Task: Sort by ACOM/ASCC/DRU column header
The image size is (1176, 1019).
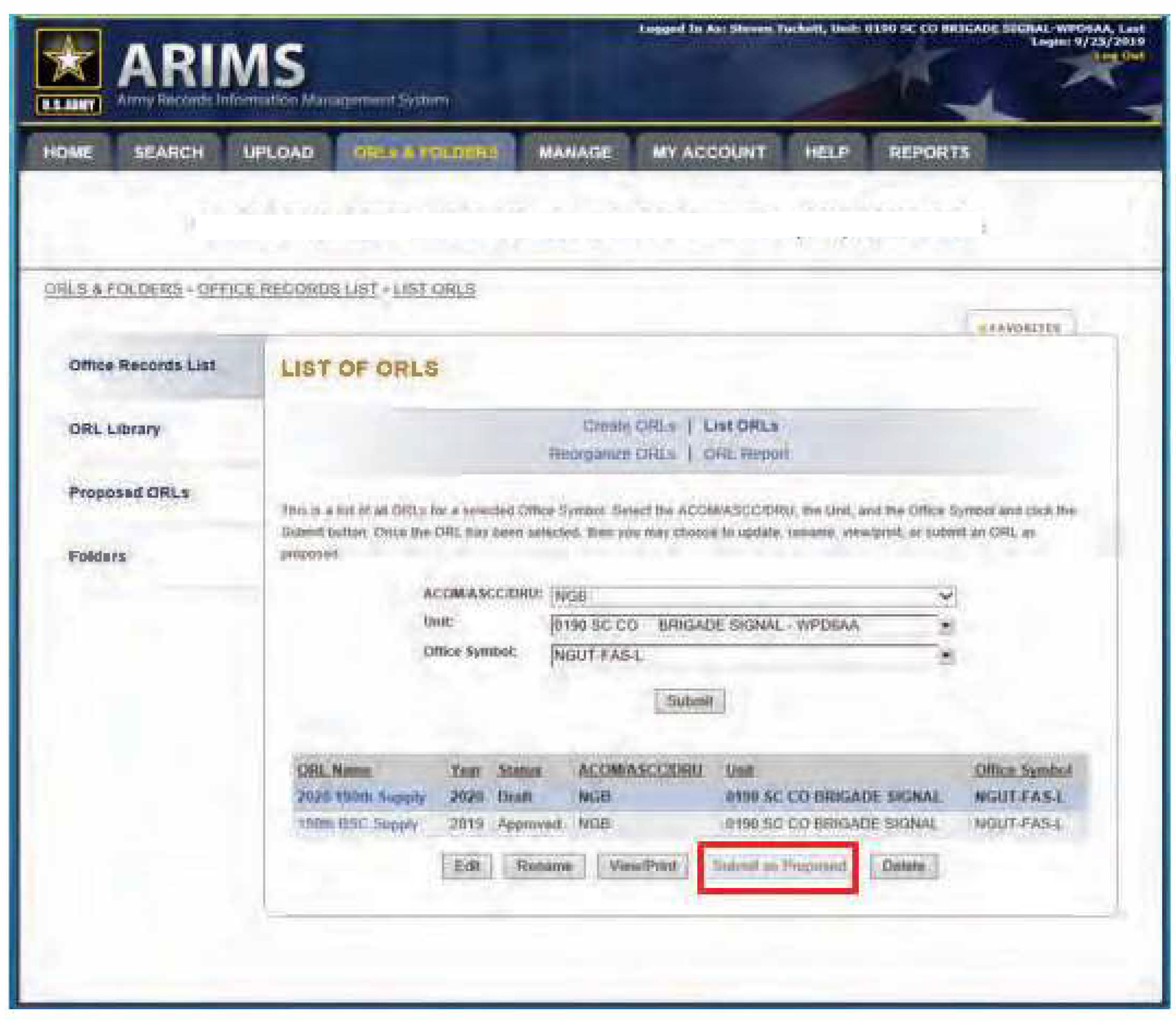Action: tap(640, 770)
